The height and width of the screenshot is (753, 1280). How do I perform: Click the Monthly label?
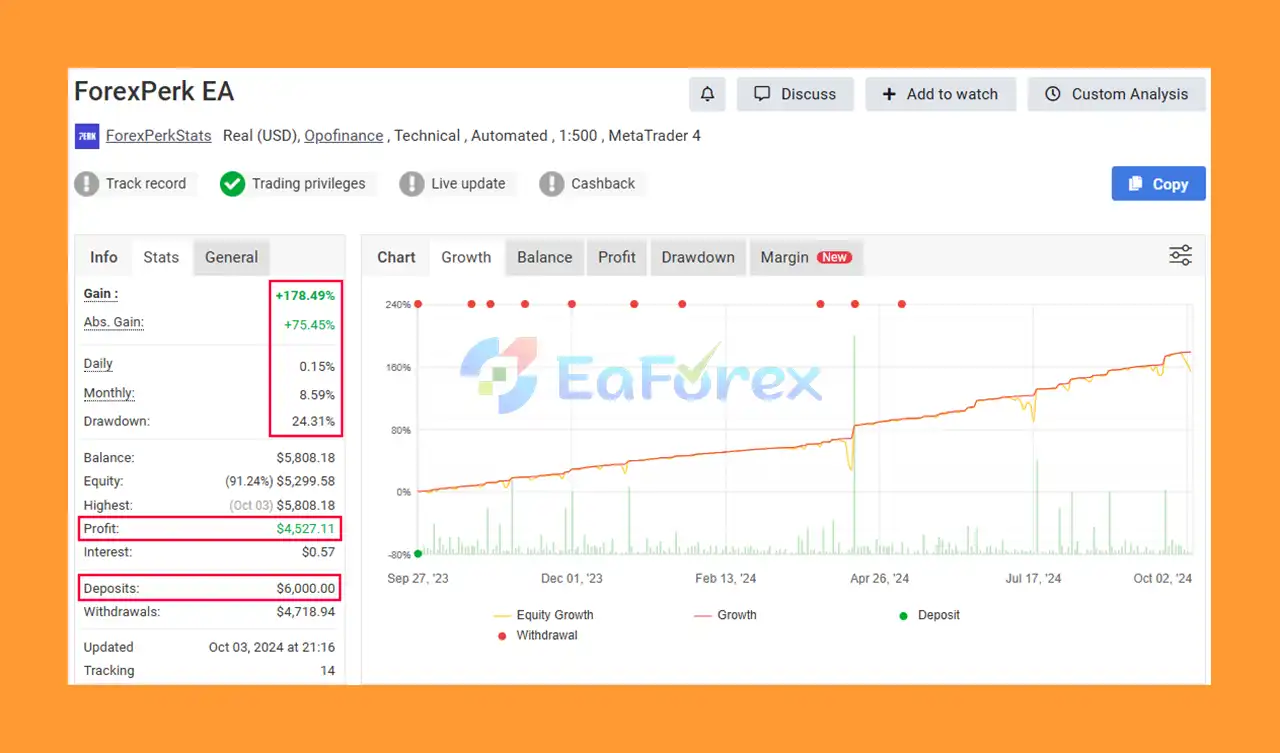pyautogui.click(x=109, y=393)
